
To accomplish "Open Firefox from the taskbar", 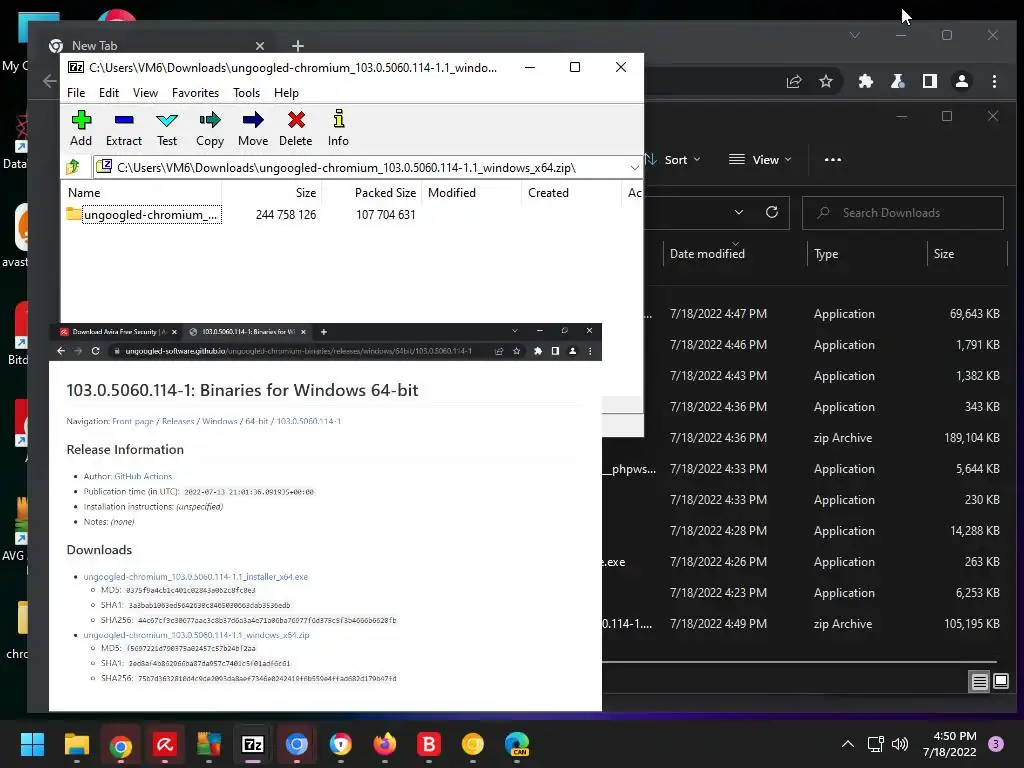I will [x=385, y=744].
